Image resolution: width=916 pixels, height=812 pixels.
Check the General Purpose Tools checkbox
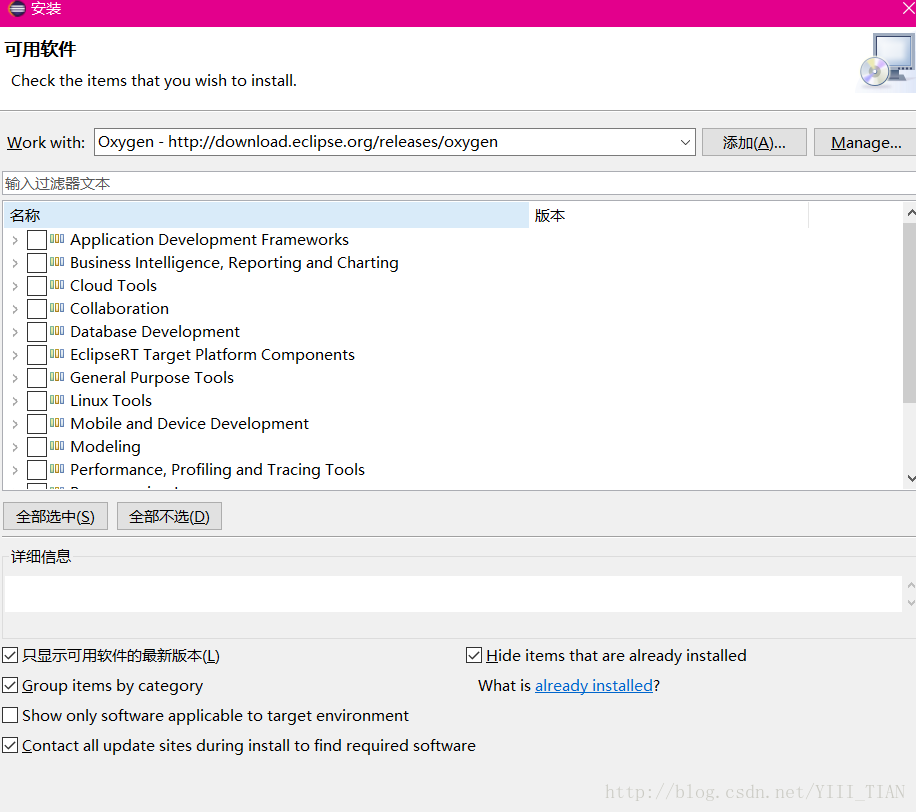(x=37, y=378)
